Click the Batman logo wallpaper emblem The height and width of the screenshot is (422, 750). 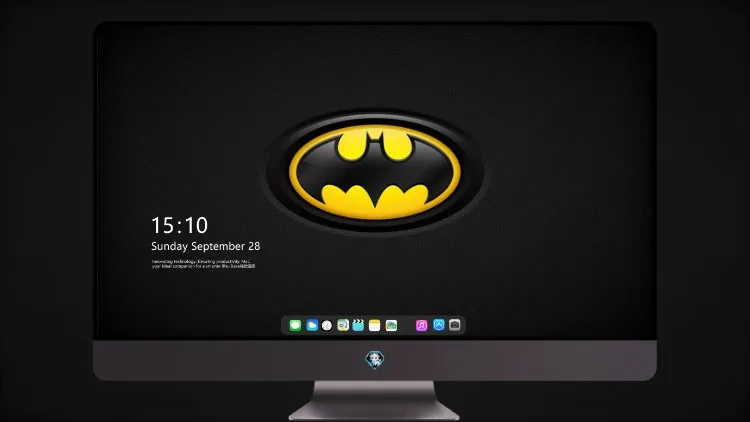pyautogui.click(x=375, y=172)
